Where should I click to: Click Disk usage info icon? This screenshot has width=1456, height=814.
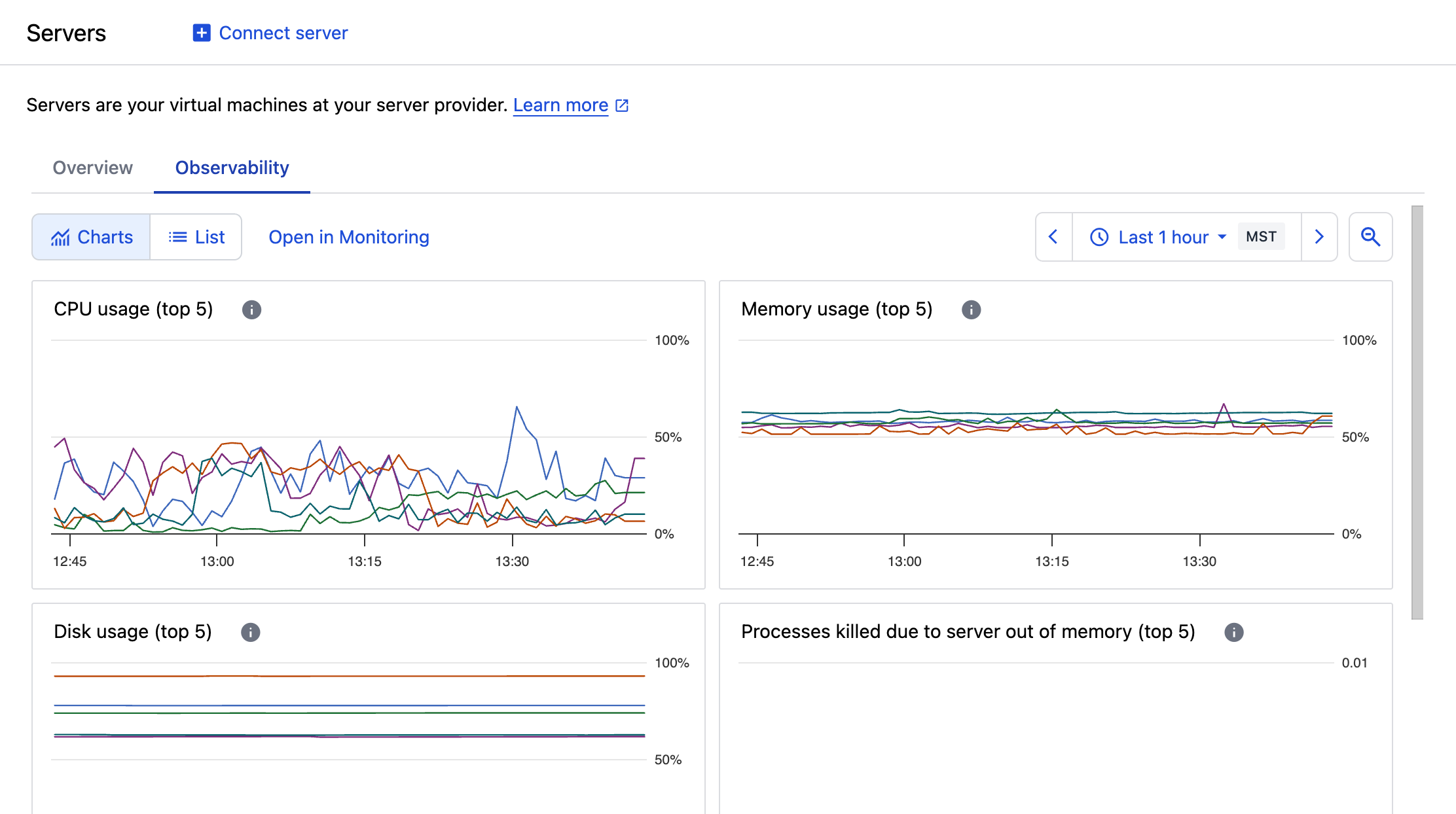250,632
